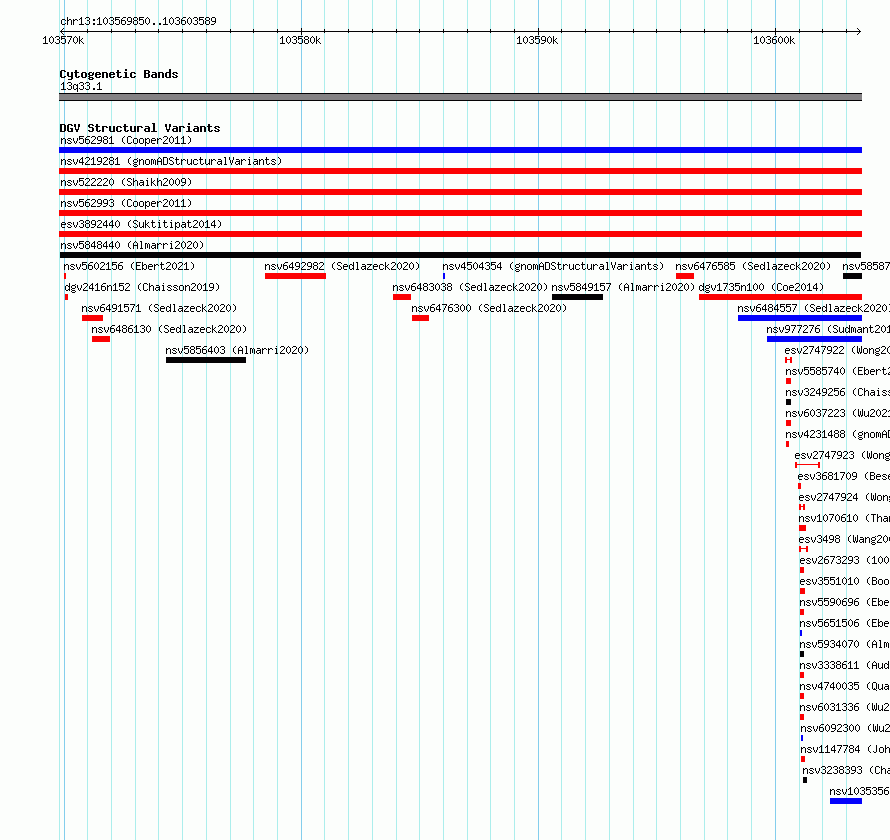The height and width of the screenshot is (840, 890).
Task: Click nsv1147784 variant label
Action: (845, 749)
